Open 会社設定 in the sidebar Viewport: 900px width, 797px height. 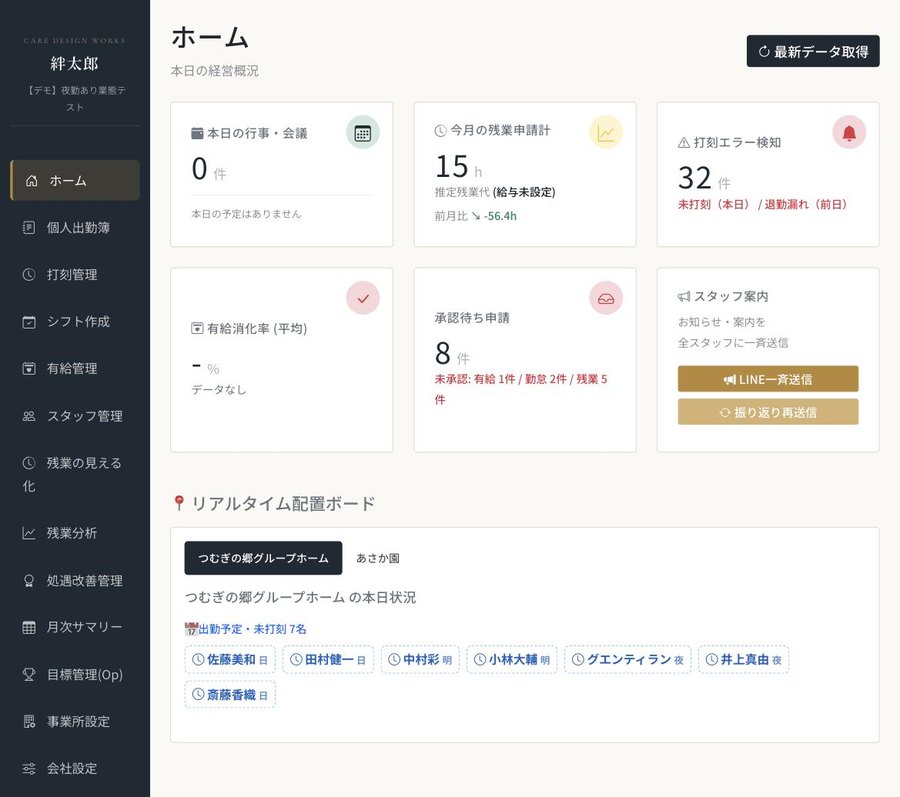coord(75,769)
